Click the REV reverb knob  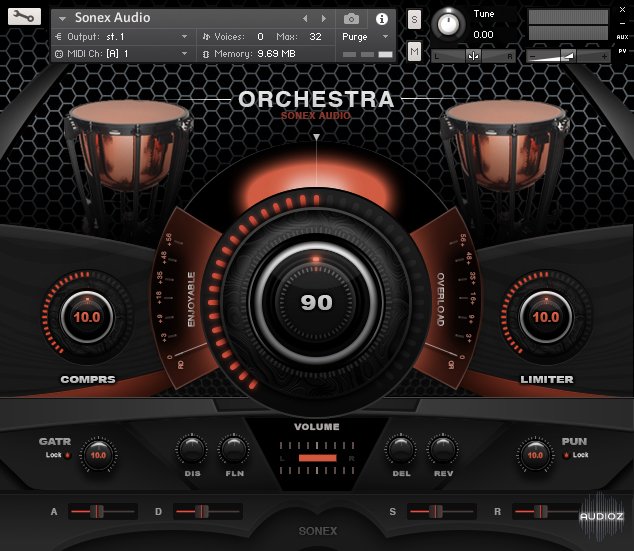[443, 450]
